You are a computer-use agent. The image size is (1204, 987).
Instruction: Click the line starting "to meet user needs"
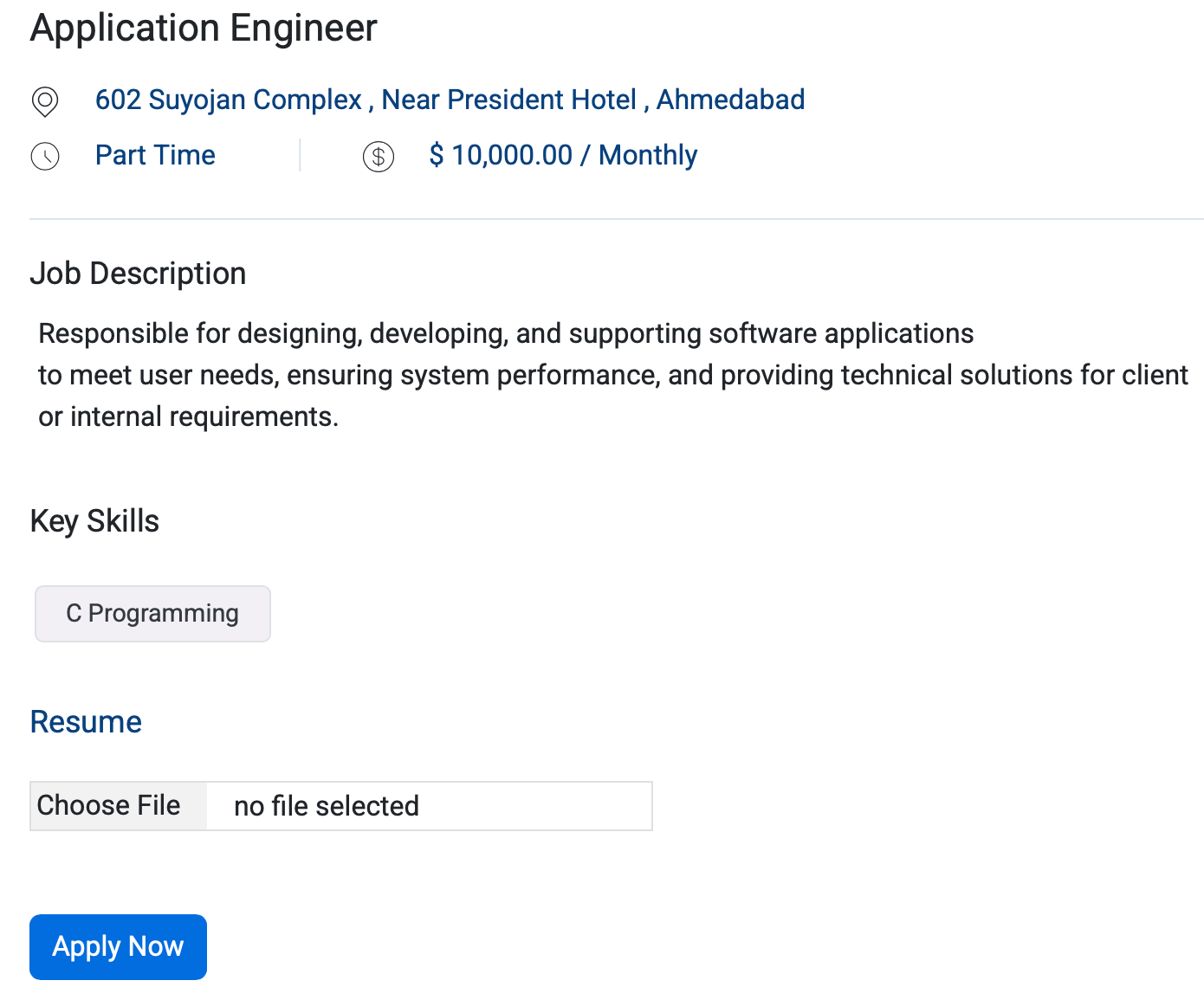point(612,375)
